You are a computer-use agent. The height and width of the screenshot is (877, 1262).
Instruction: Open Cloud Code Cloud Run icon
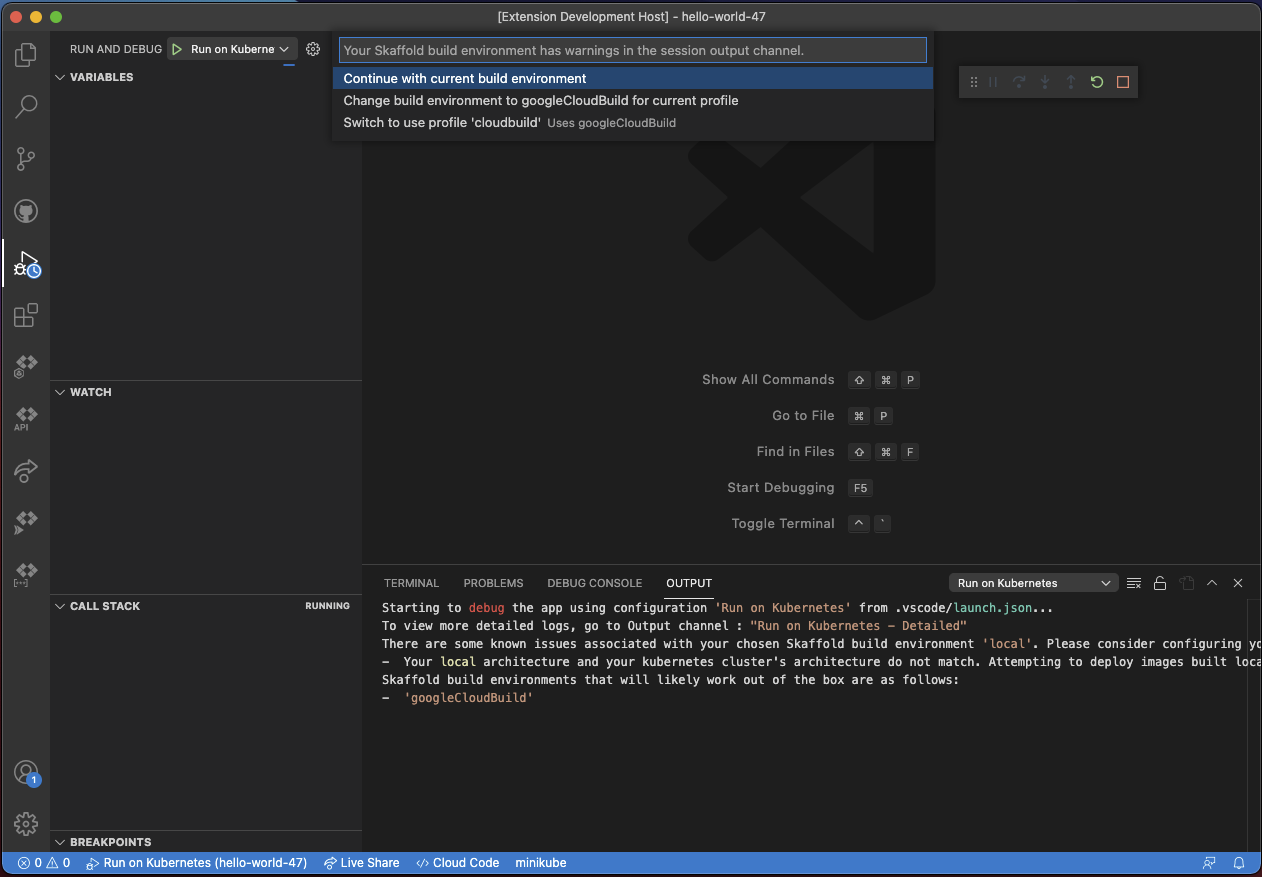point(26,523)
